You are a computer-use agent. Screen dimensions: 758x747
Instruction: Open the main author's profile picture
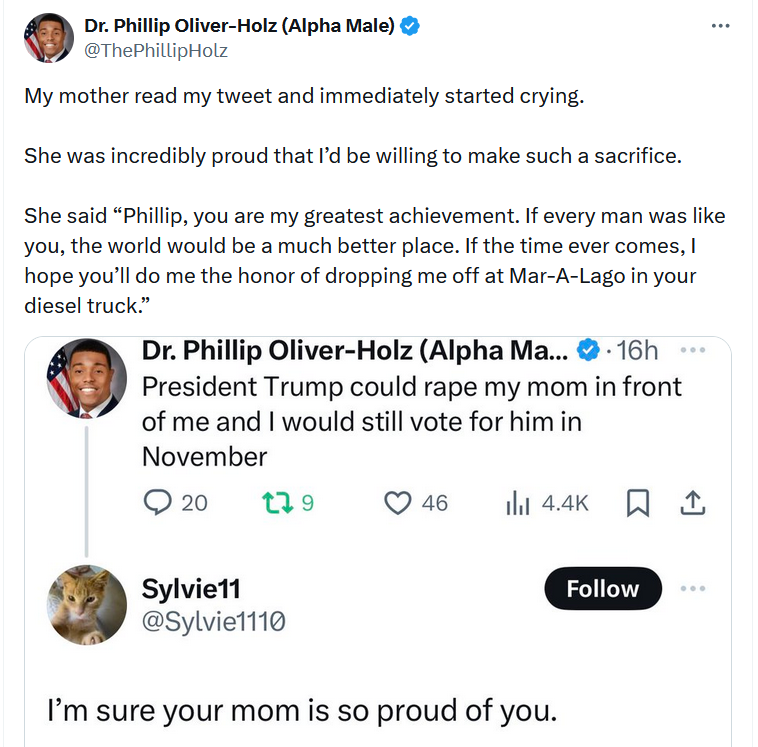point(48,38)
